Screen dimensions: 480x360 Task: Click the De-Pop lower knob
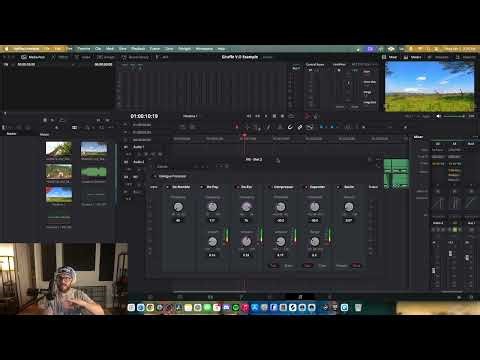[212, 241]
